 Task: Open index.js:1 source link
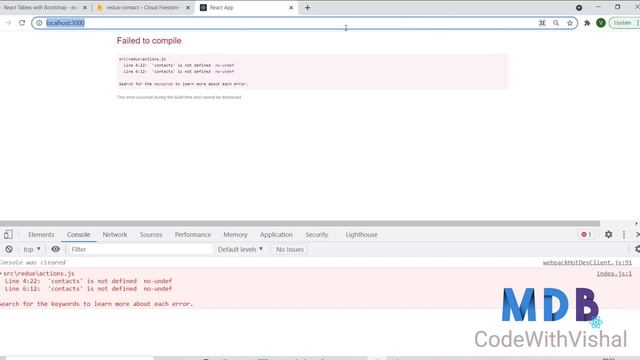coord(614,273)
